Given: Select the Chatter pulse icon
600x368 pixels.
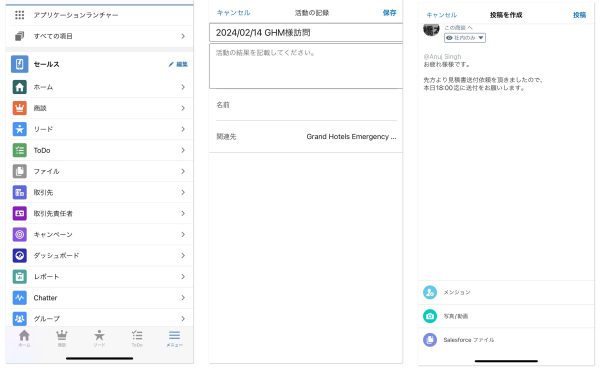Looking at the screenshot, I should pos(20,297).
